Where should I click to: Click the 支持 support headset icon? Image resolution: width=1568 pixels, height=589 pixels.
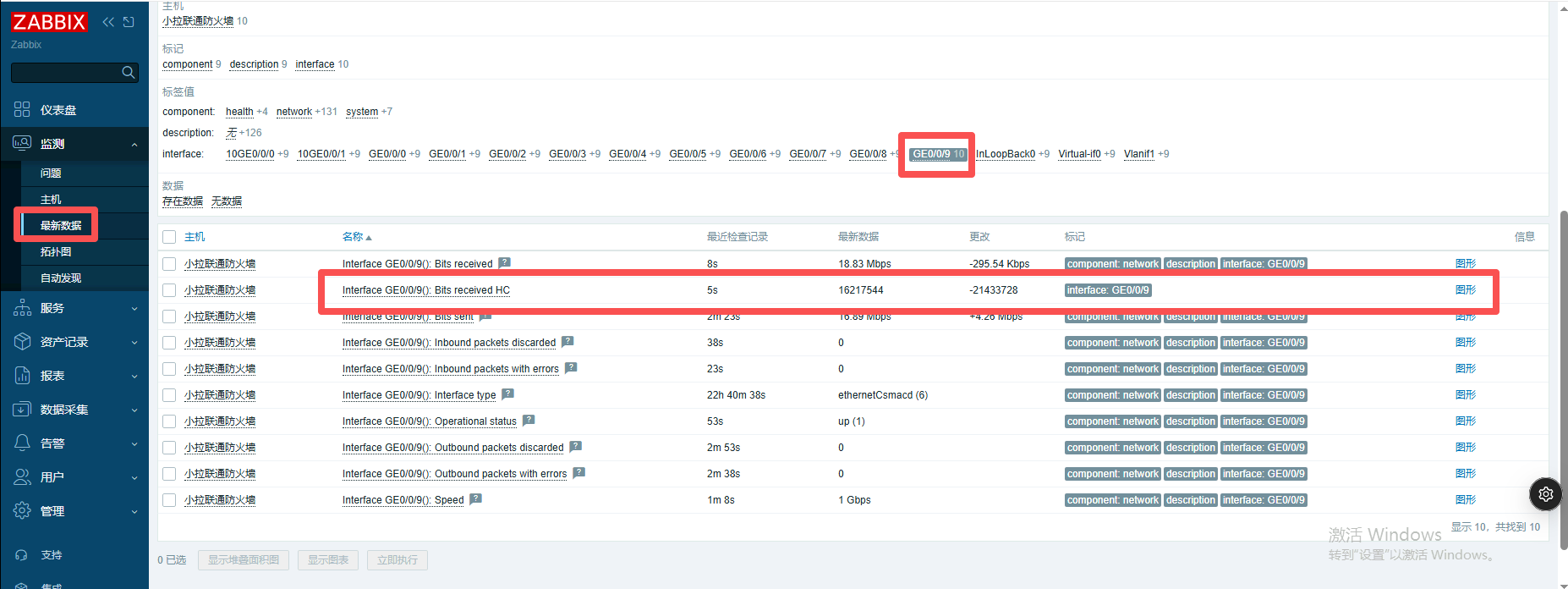pyautogui.click(x=22, y=555)
